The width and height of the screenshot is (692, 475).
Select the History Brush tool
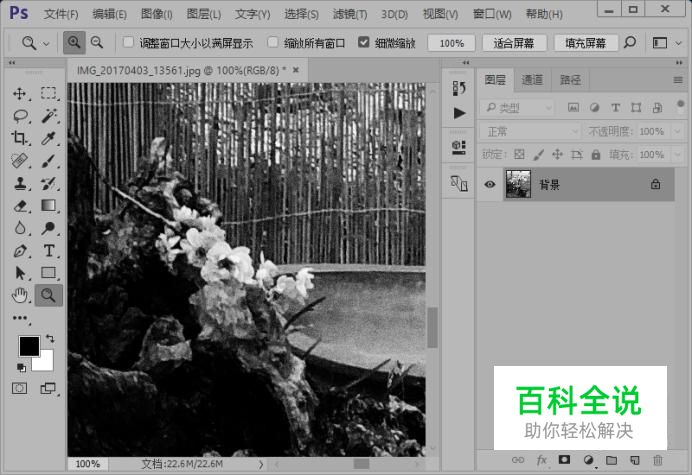point(48,183)
